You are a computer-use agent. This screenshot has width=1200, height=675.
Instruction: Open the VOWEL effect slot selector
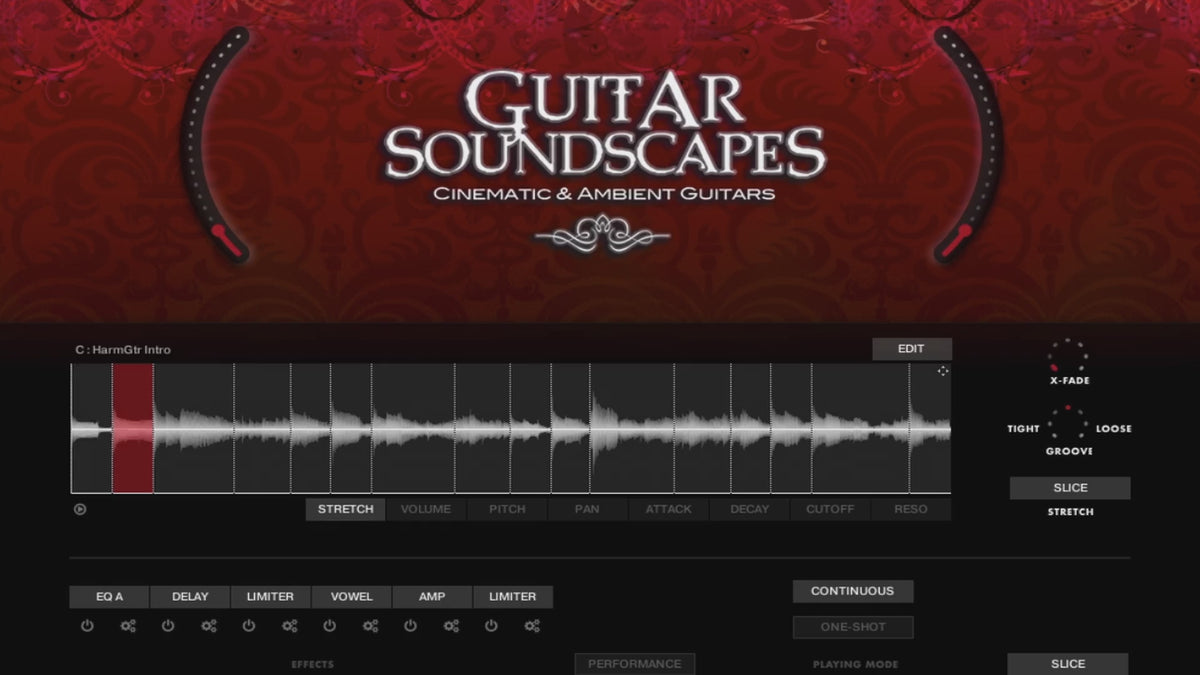click(351, 597)
